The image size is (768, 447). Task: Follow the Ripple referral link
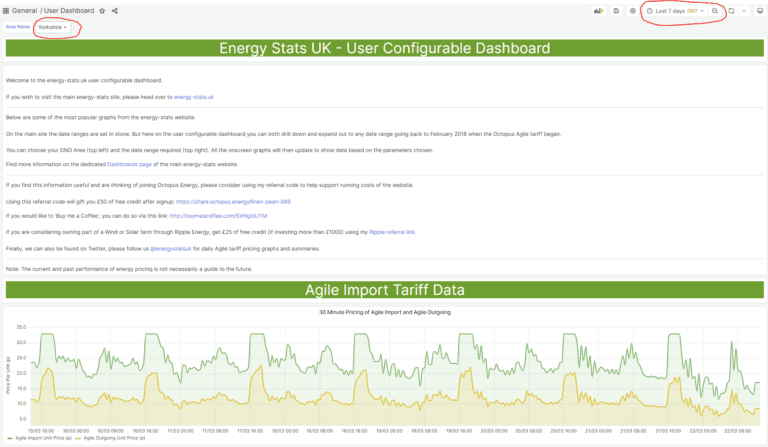point(392,232)
